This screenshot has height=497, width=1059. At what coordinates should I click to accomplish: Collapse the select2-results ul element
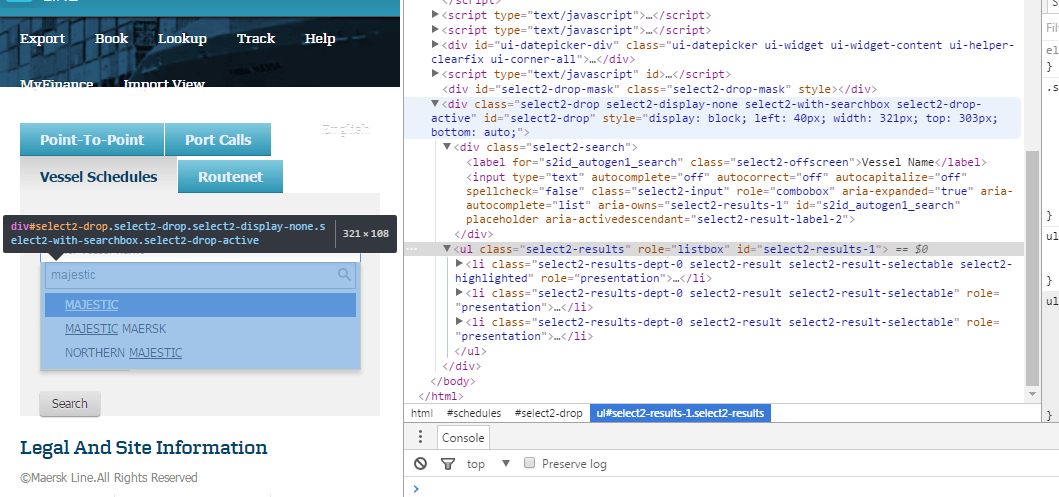pos(447,249)
